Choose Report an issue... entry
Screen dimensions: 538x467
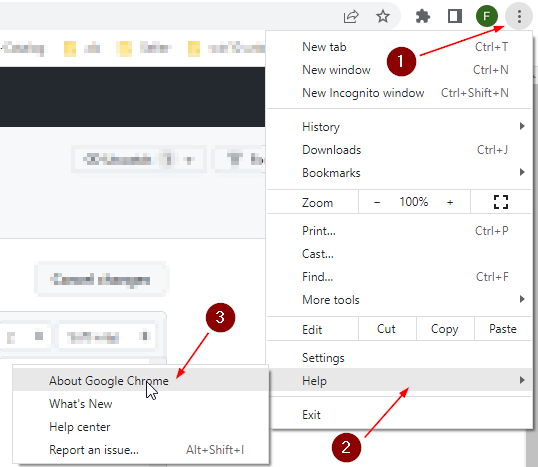click(140, 450)
